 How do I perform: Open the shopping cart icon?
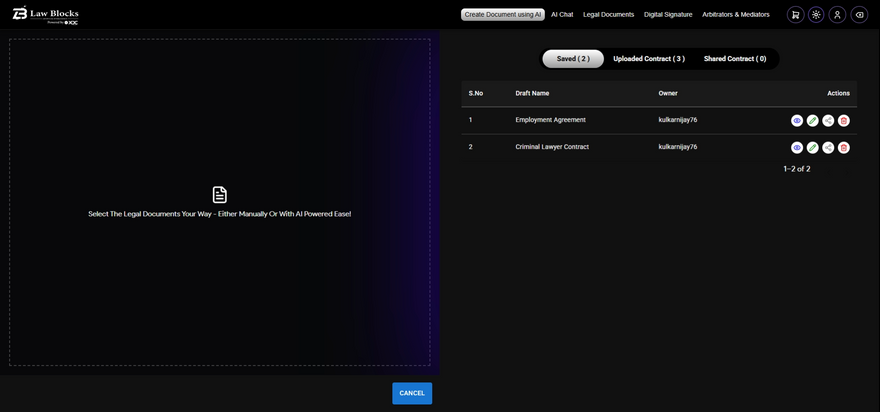pos(795,15)
